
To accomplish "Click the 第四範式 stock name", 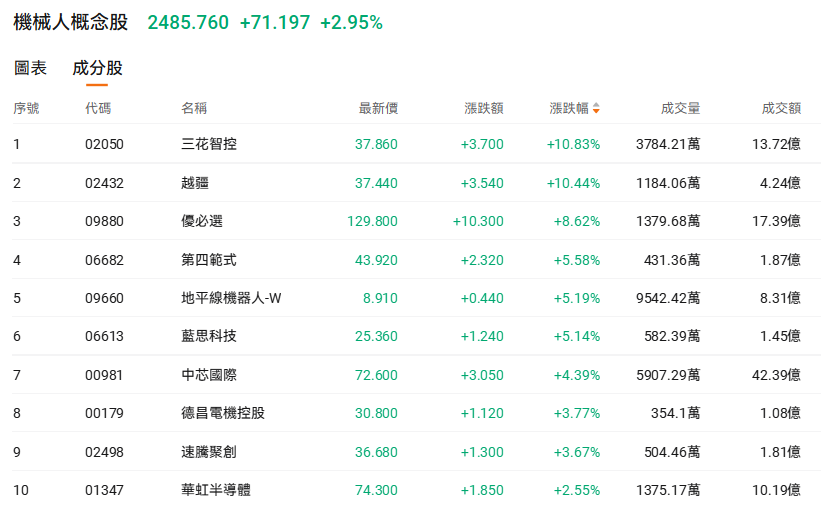I will click(209, 260).
